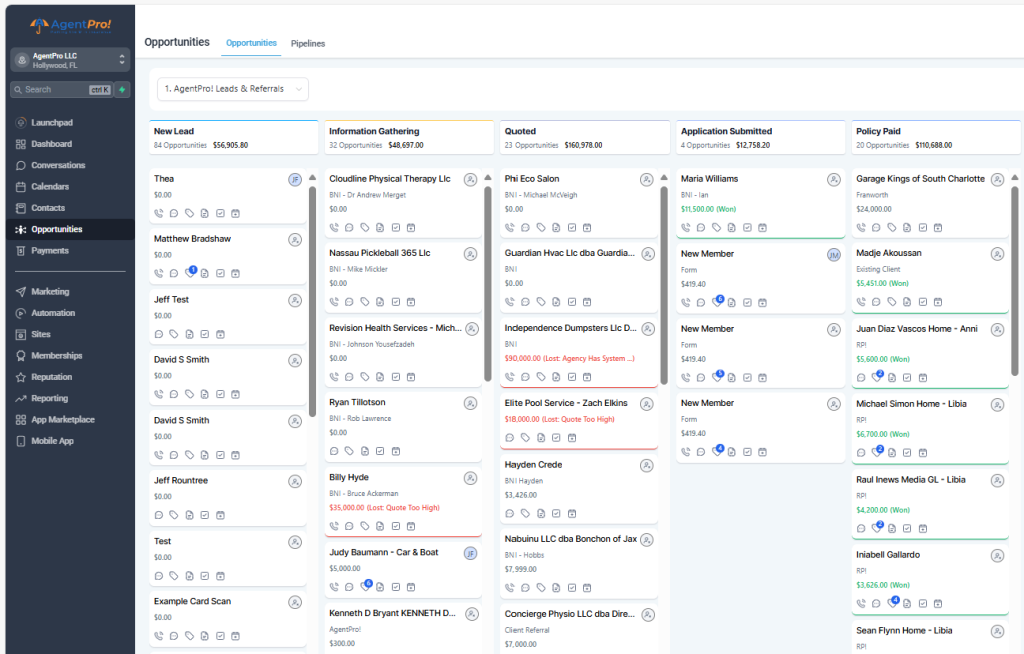The height and width of the screenshot is (654, 1024).
Task: Click calendar icon on Matthew Bradshaw card
Action: pos(235,274)
